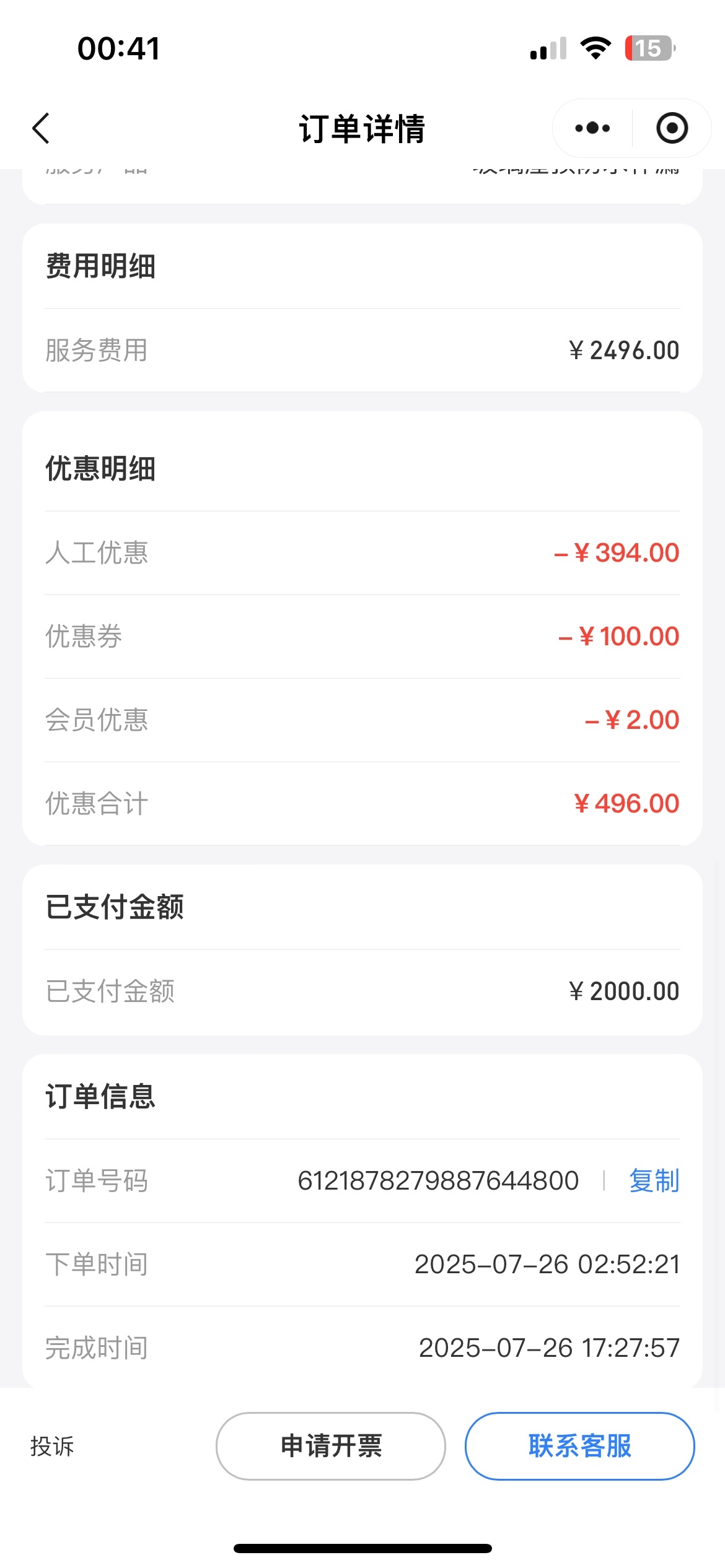Viewport: 725px width, 1568px height.
Task: Tap the 服务费用 ¥2496.00 row
Action: (362, 351)
